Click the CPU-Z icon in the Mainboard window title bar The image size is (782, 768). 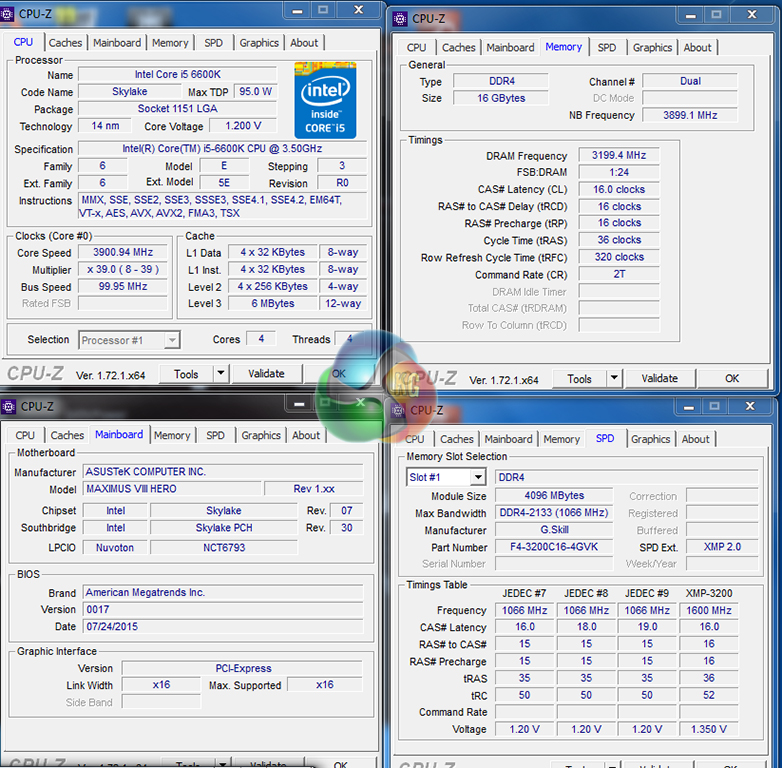coord(9,406)
